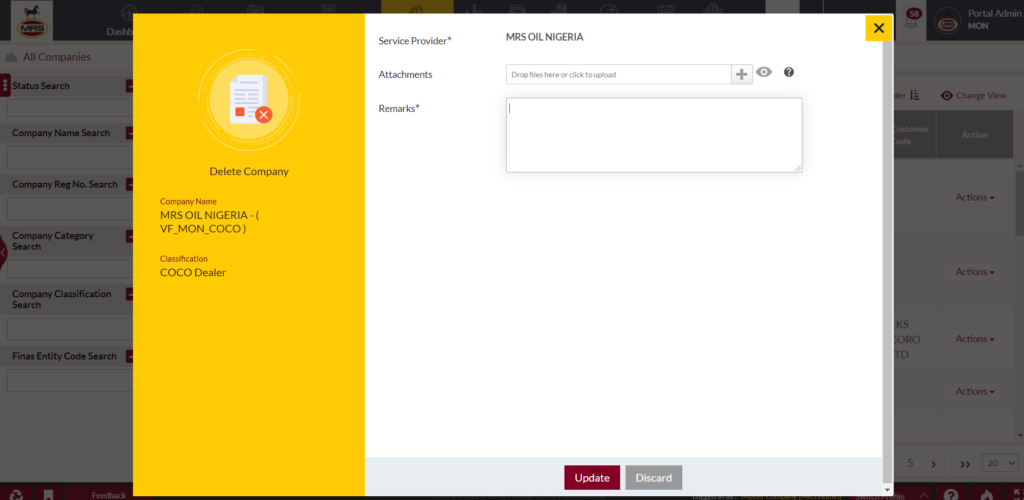This screenshot has height=500, width=1024.
Task: Click the sort order icon
Action: [914, 95]
